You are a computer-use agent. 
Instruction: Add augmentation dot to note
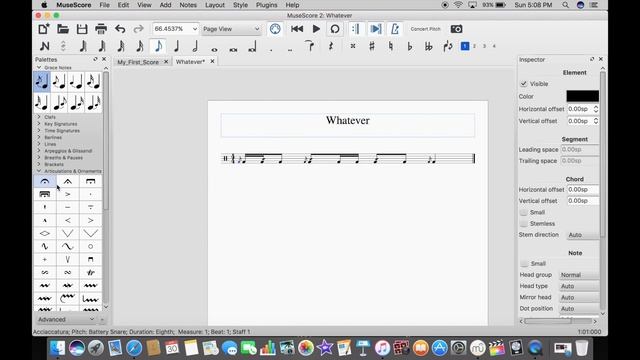[x=271, y=50]
